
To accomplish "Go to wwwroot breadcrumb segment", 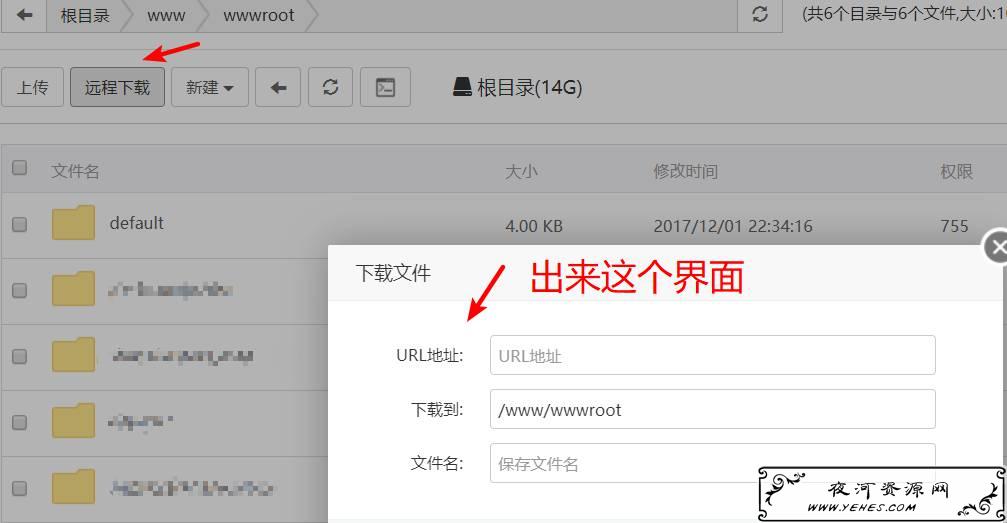I will (x=259, y=15).
